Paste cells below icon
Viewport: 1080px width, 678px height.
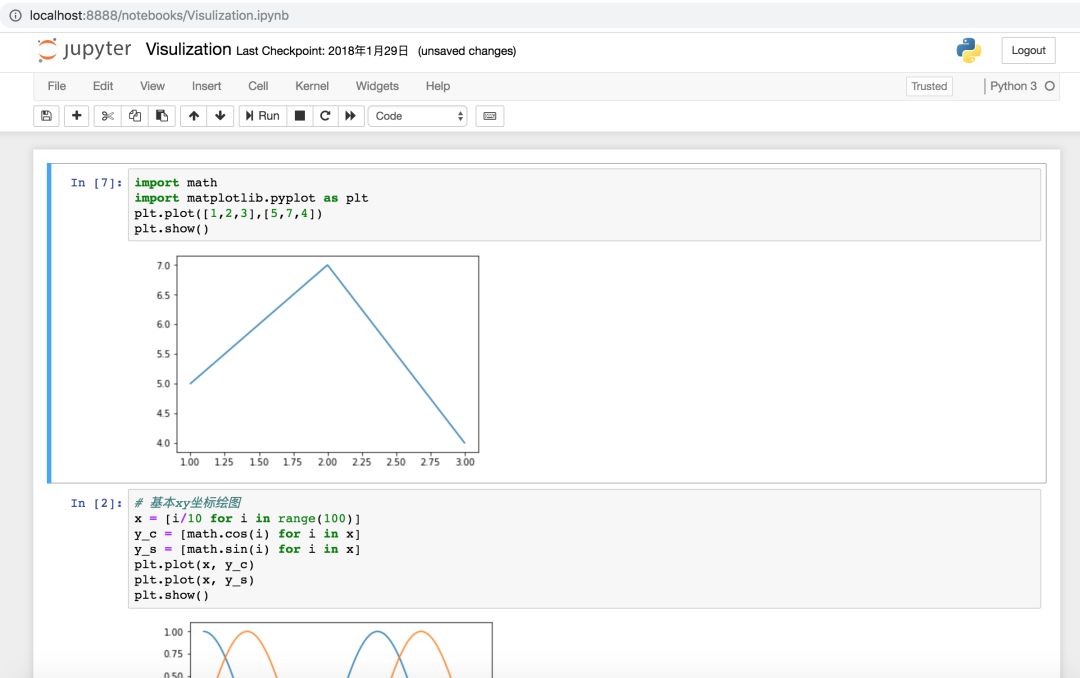pos(162,116)
